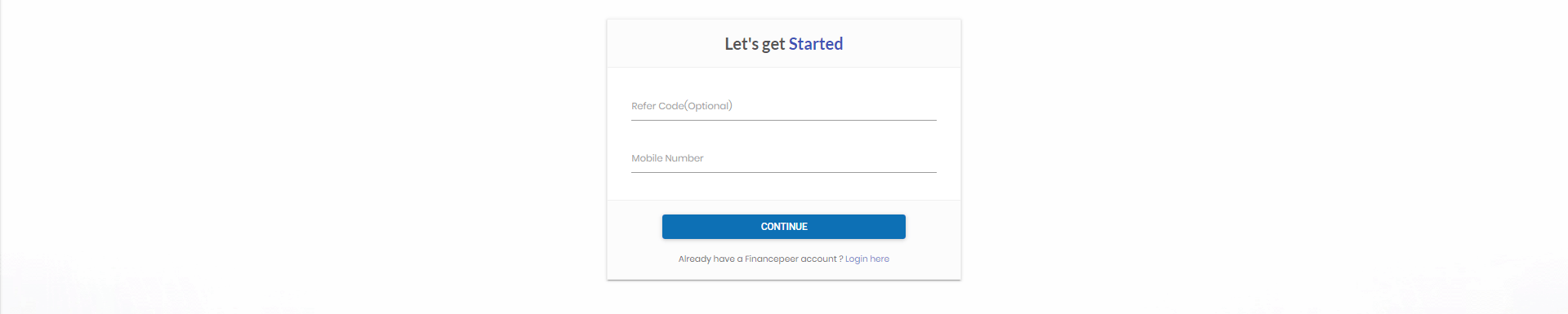Focus the Mobile Number input field
This screenshot has height=314, width=1568.
click(783, 158)
